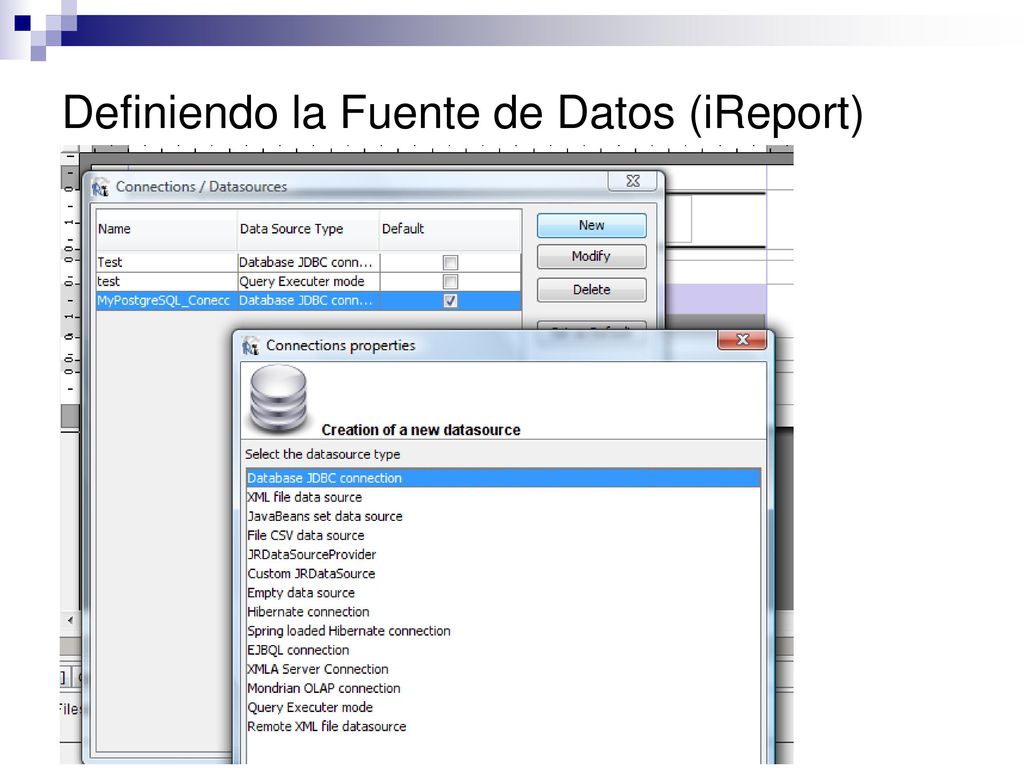Select the MyPostgreSQL_Conecc connection row
The width and height of the screenshot is (1024, 768).
(x=308, y=301)
